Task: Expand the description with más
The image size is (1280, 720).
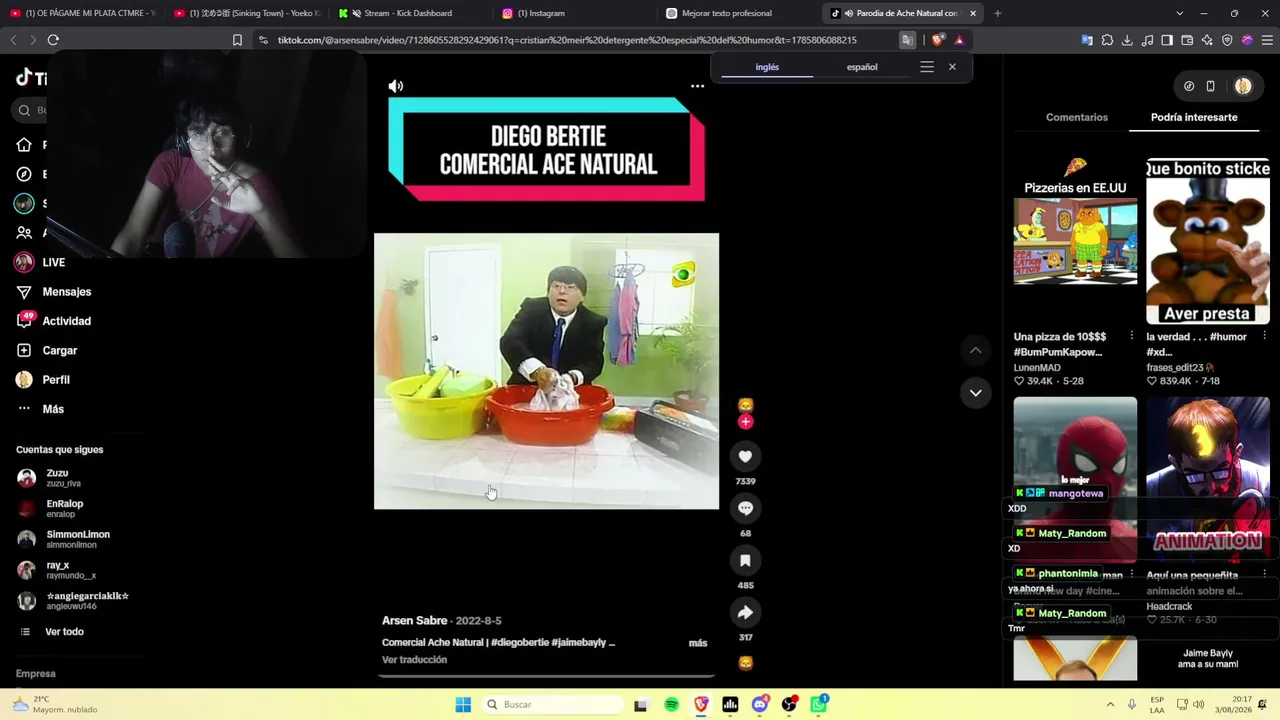Action: 698,643
